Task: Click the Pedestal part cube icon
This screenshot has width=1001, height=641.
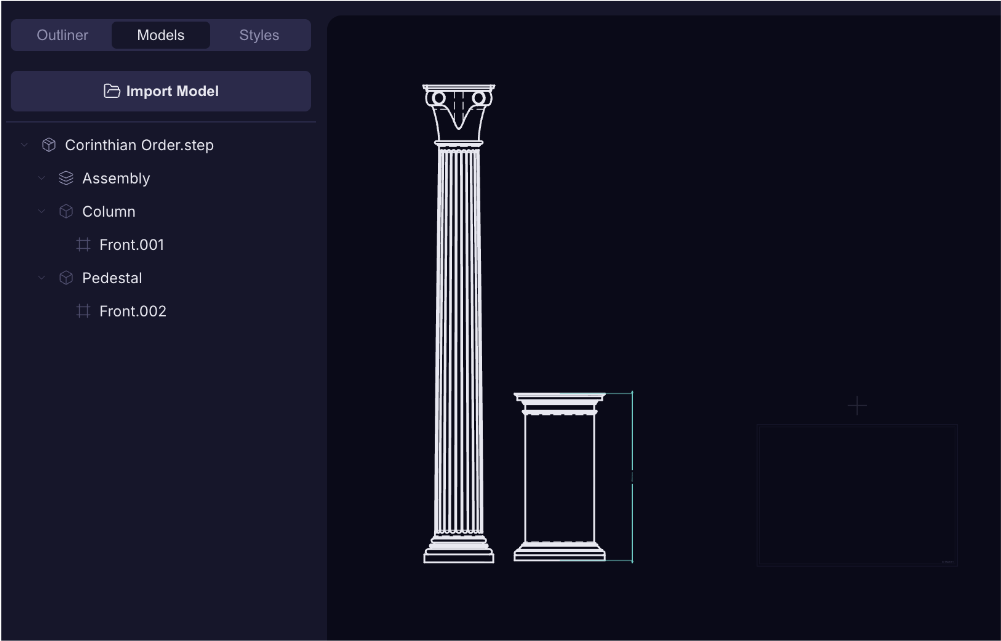Action: pyautogui.click(x=66, y=278)
